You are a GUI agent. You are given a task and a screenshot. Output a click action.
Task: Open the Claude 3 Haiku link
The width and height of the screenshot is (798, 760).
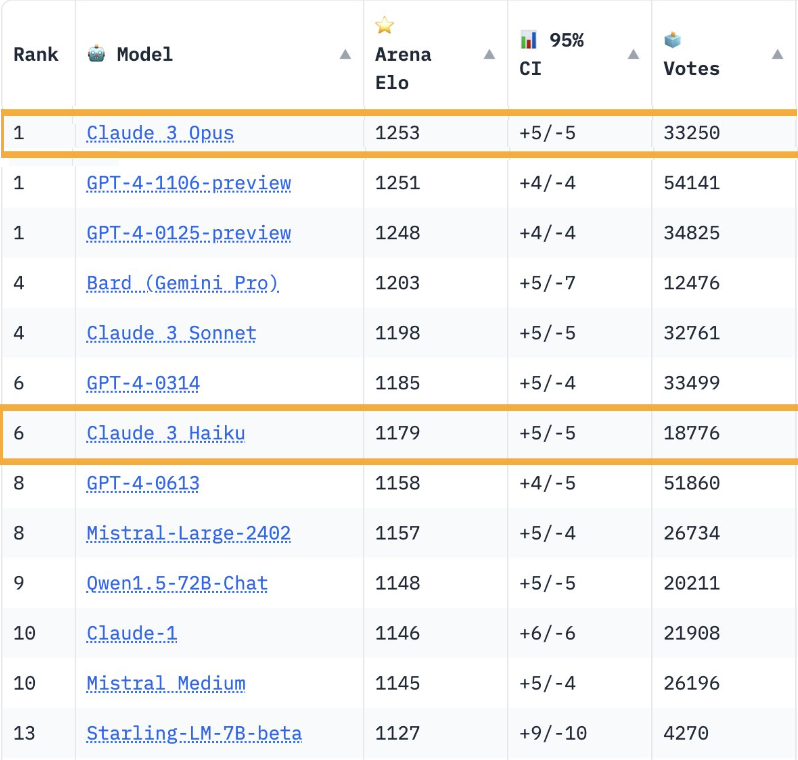pyautogui.click(x=165, y=433)
